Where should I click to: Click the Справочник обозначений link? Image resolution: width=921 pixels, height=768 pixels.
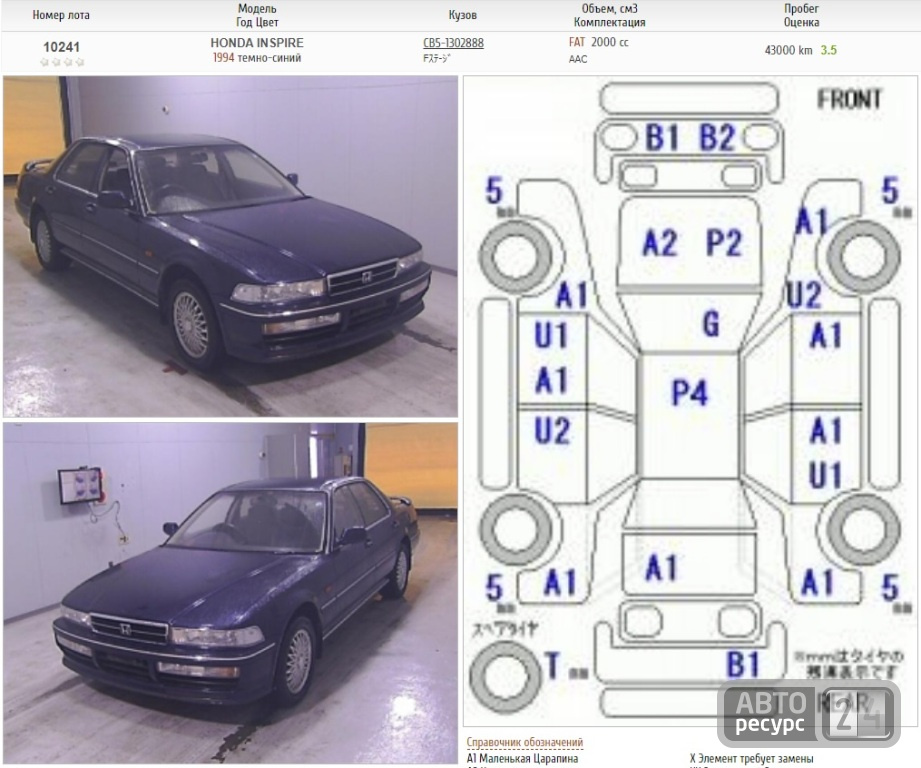525,742
